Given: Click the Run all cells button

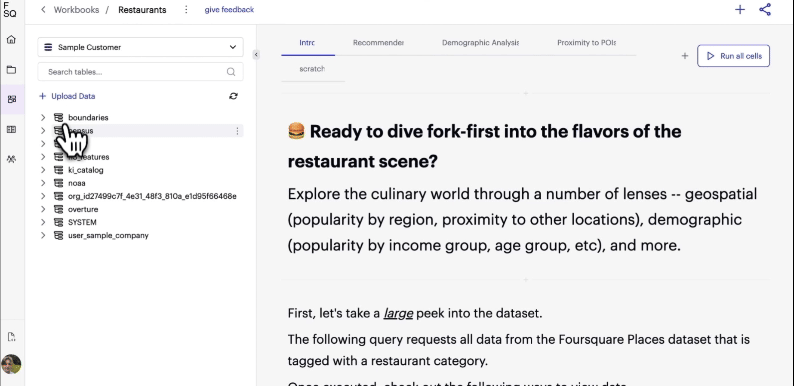Looking at the screenshot, I should [733, 56].
